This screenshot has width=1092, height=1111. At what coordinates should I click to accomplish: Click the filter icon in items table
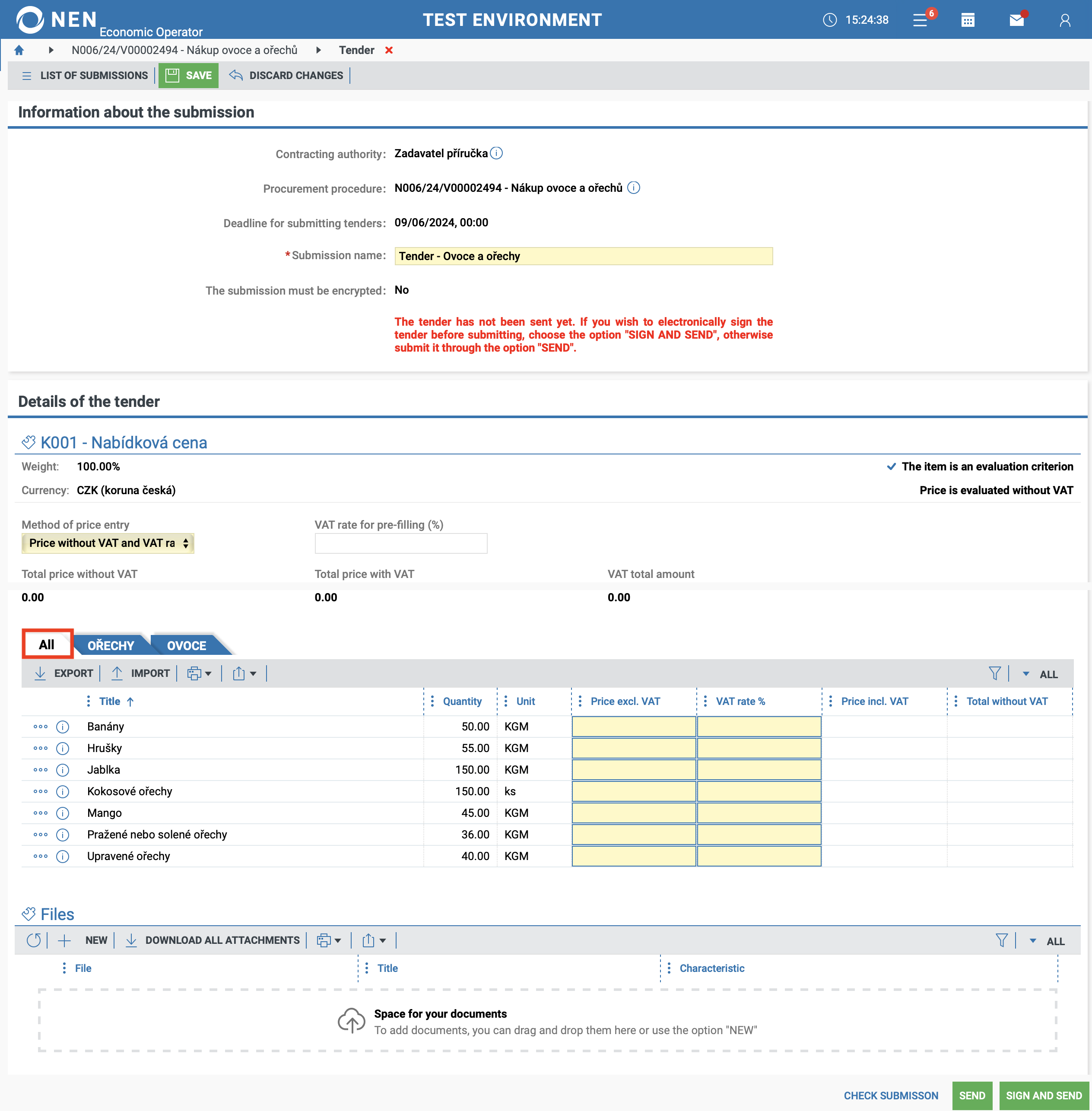[994, 673]
